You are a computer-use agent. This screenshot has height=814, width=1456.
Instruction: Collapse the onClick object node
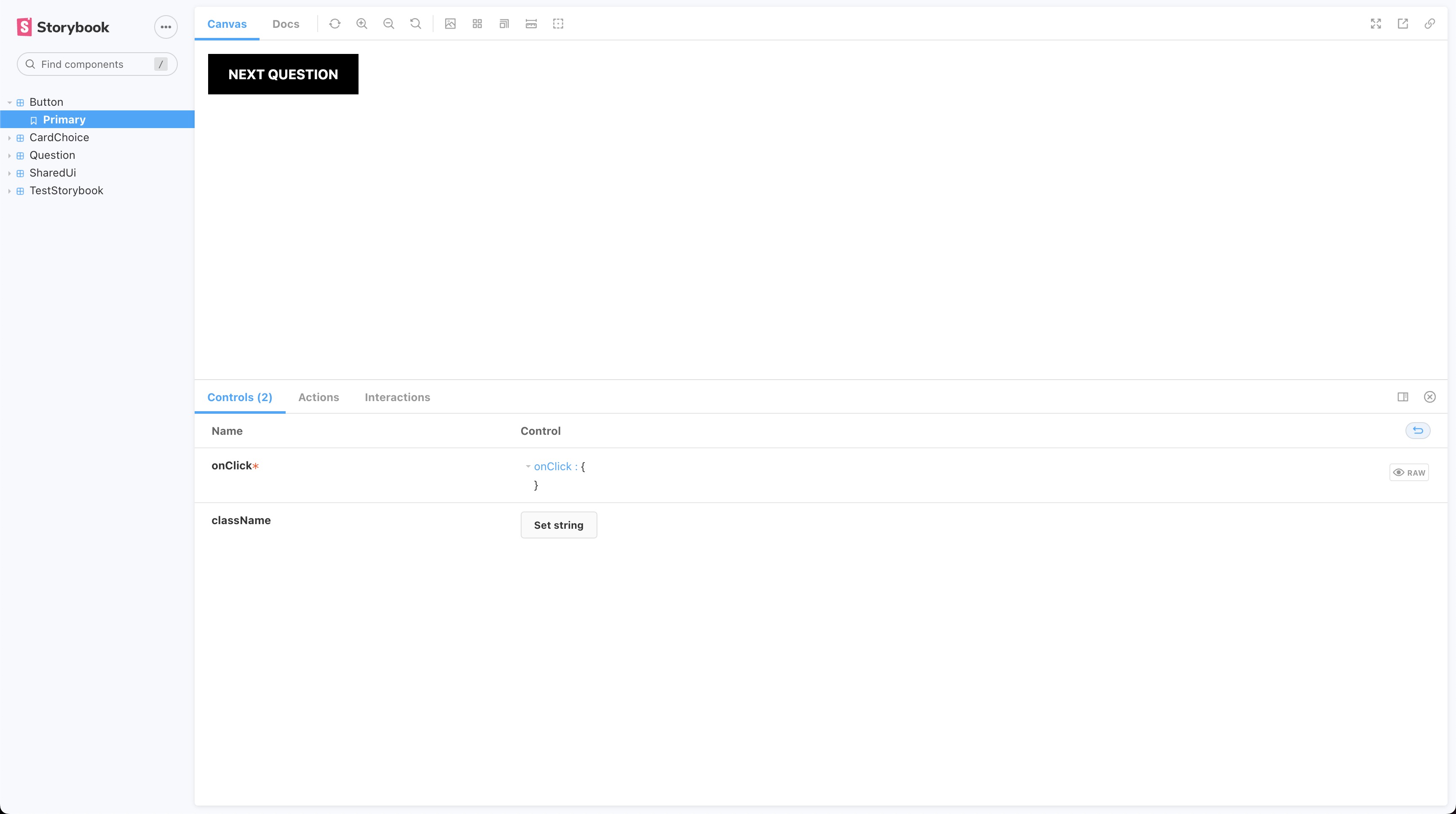click(x=528, y=466)
